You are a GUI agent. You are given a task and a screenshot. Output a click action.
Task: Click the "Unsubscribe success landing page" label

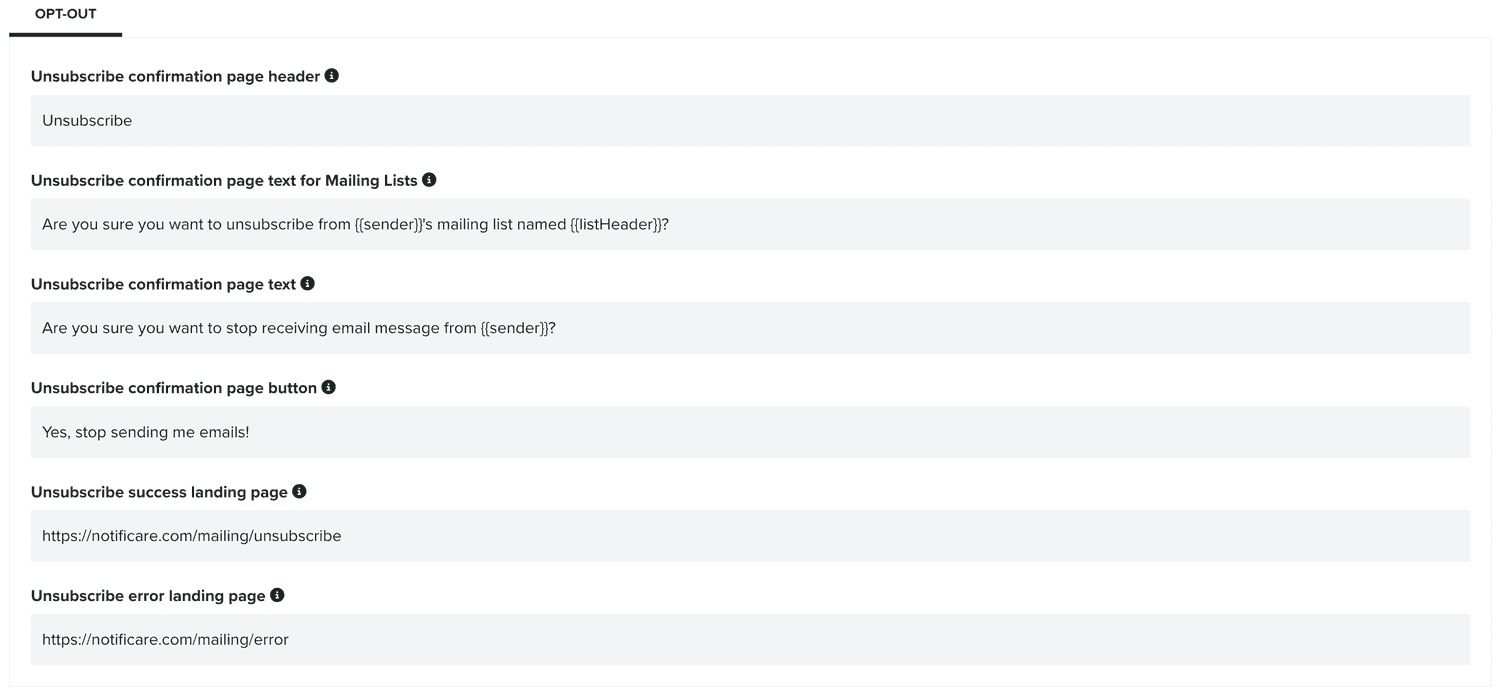click(159, 492)
